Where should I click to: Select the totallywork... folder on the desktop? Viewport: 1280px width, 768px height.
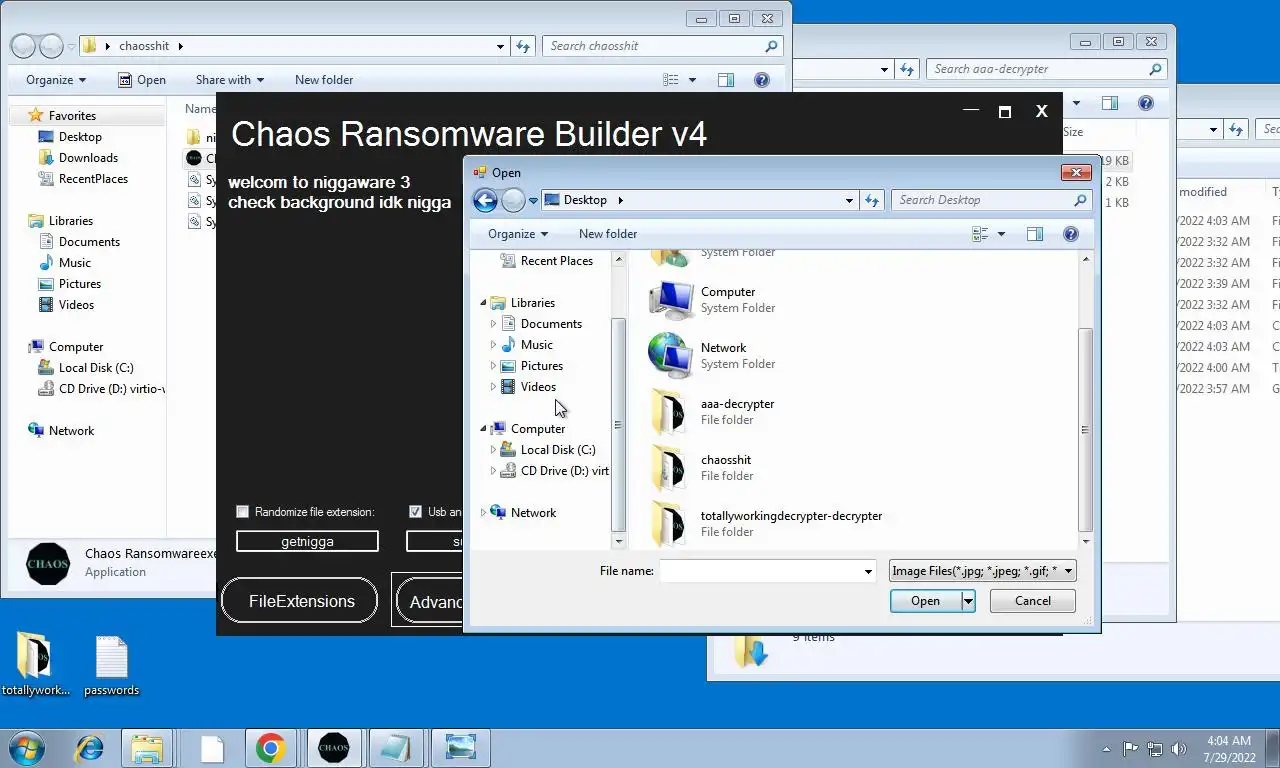coord(36,666)
